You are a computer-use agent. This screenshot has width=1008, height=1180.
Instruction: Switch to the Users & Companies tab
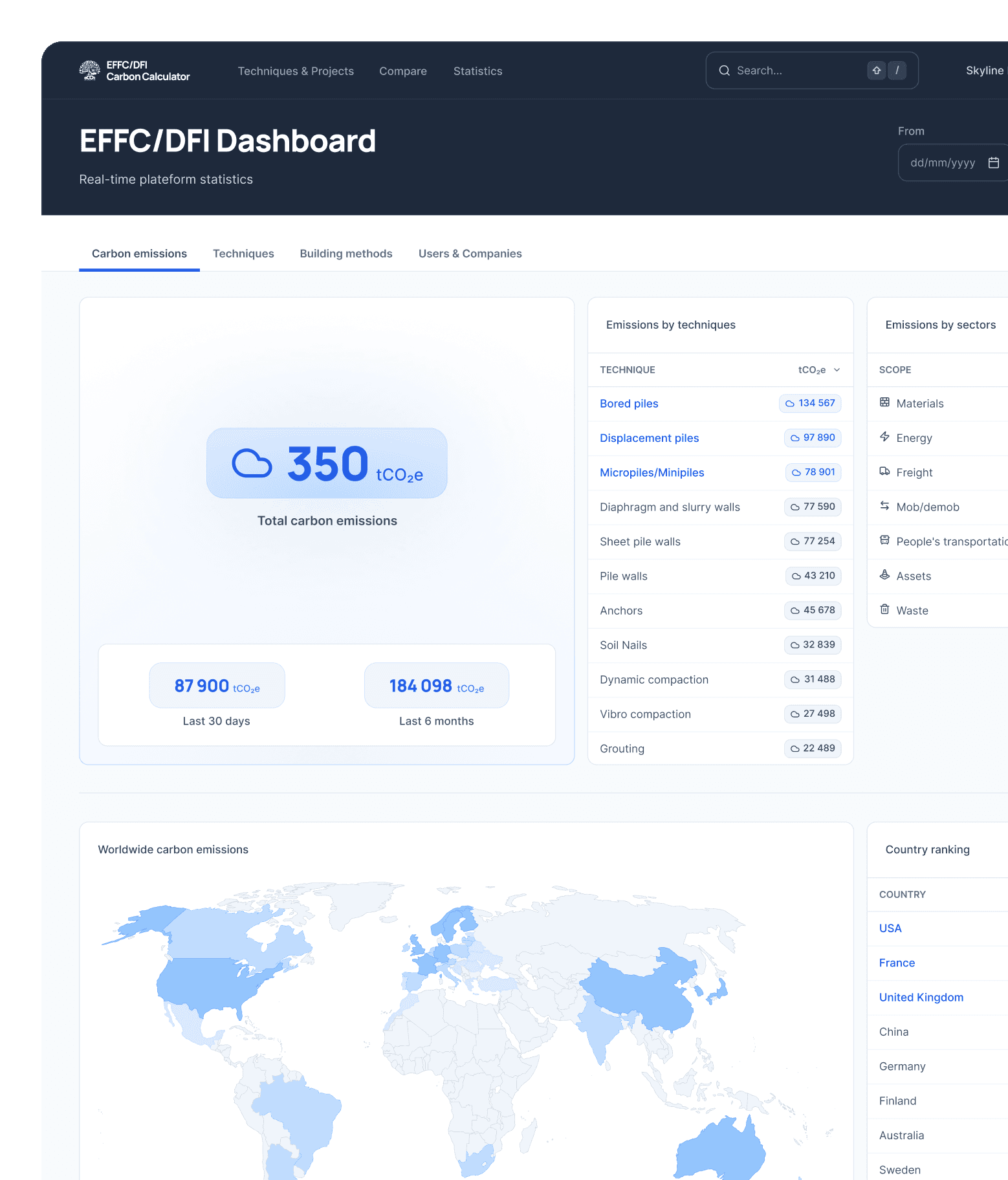tap(470, 254)
